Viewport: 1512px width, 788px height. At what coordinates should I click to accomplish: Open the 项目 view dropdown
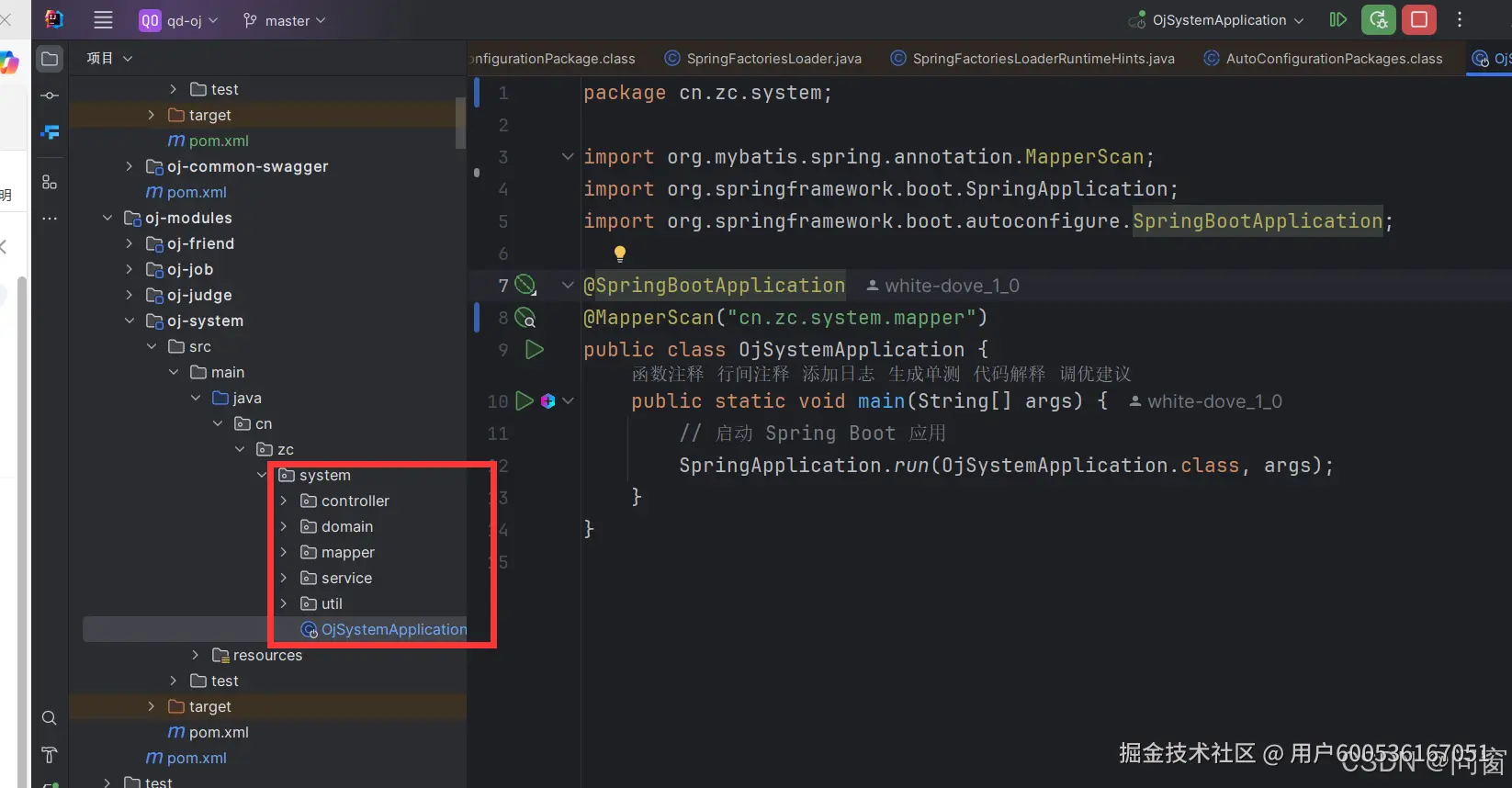pos(109,58)
